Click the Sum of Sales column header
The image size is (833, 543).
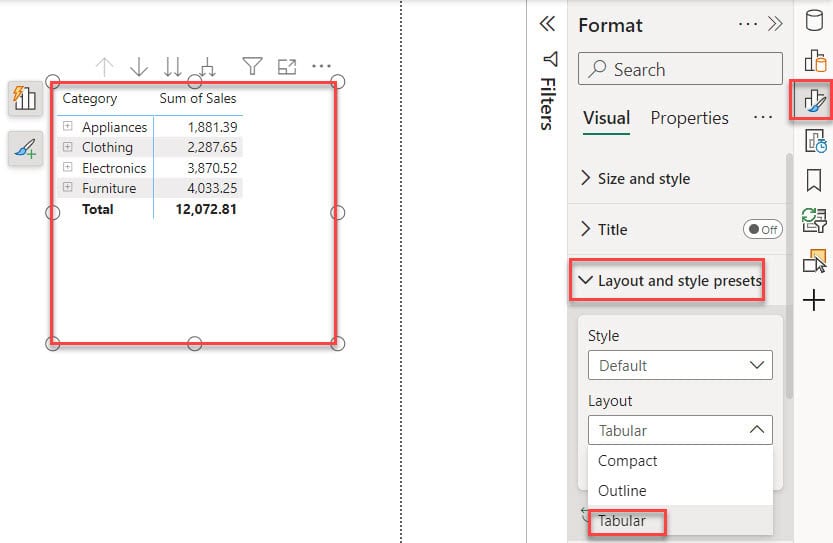(x=198, y=98)
